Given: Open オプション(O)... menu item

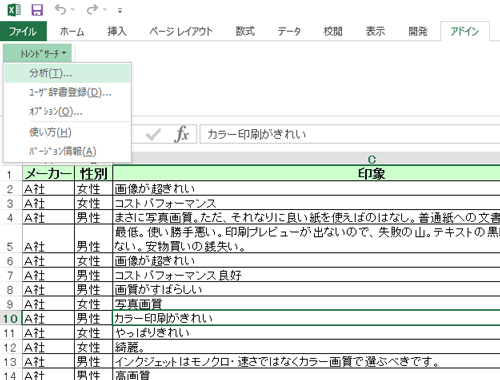Looking at the screenshot, I should pos(67,111).
